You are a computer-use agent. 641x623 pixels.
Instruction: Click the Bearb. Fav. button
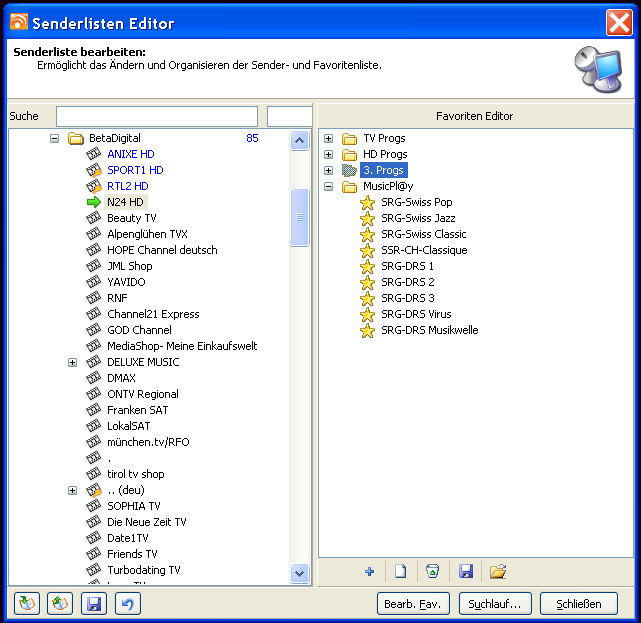(413, 604)
